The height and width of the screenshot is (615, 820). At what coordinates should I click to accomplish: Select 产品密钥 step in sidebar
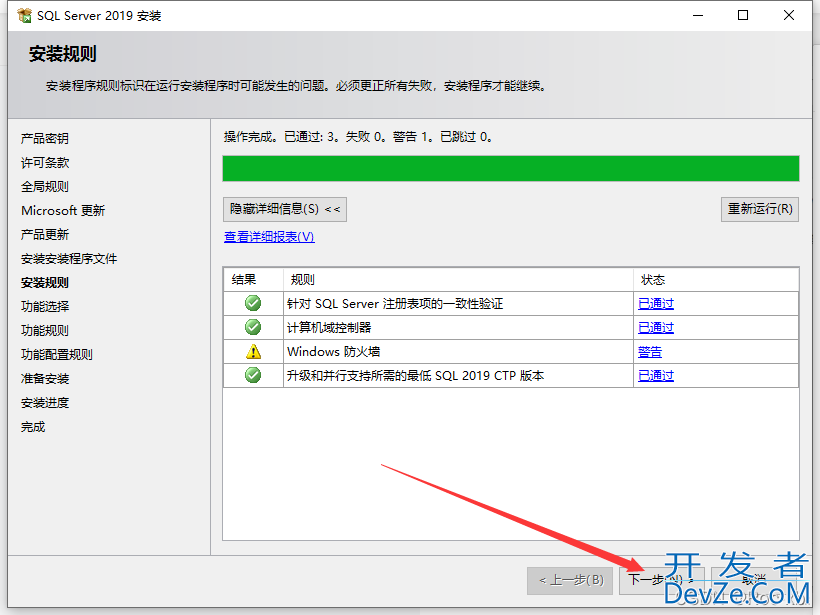45,139
